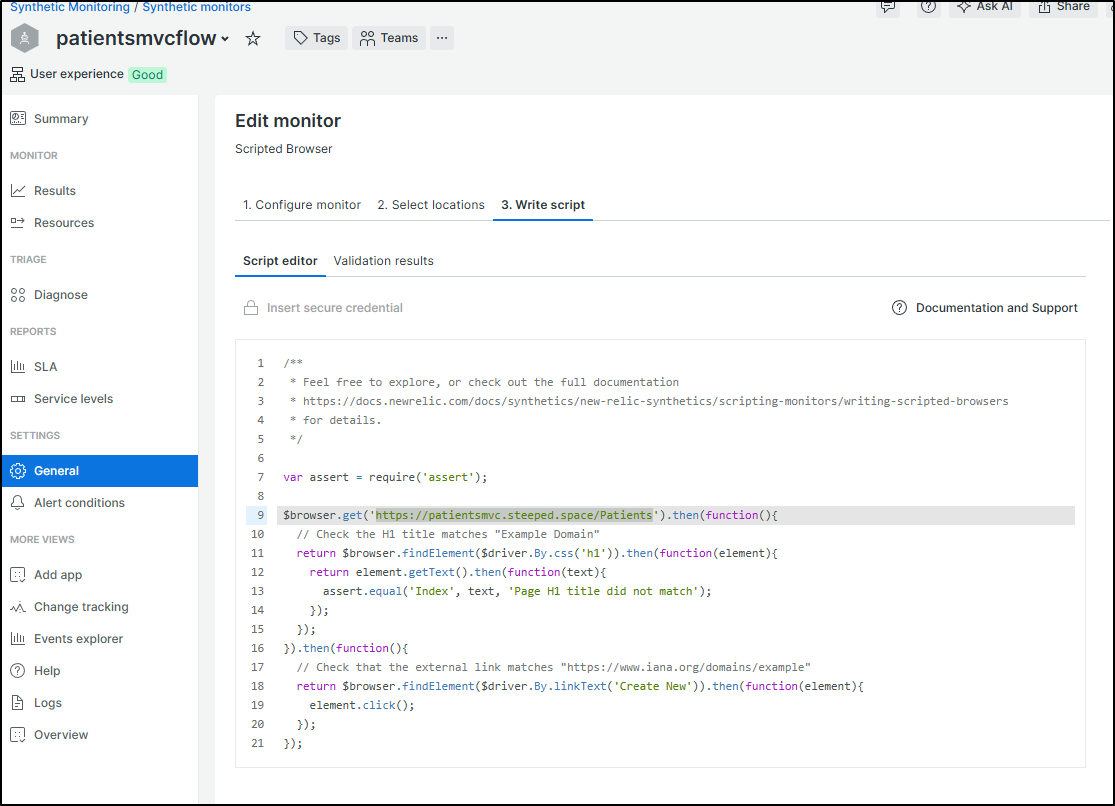
Task: Click the 'Create New' string on line 18
Action: pos(652,686)
